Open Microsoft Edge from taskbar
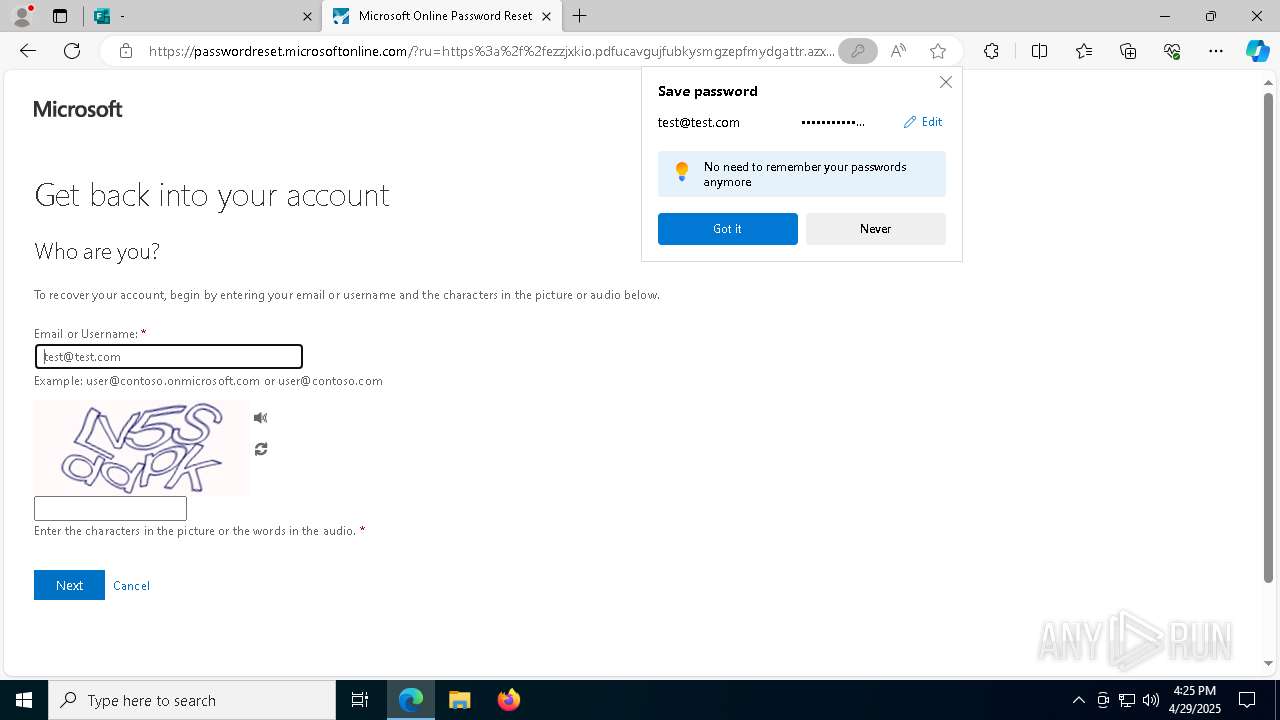The image size is (1280, 720). pyautogui.click(x=411, y=700)
